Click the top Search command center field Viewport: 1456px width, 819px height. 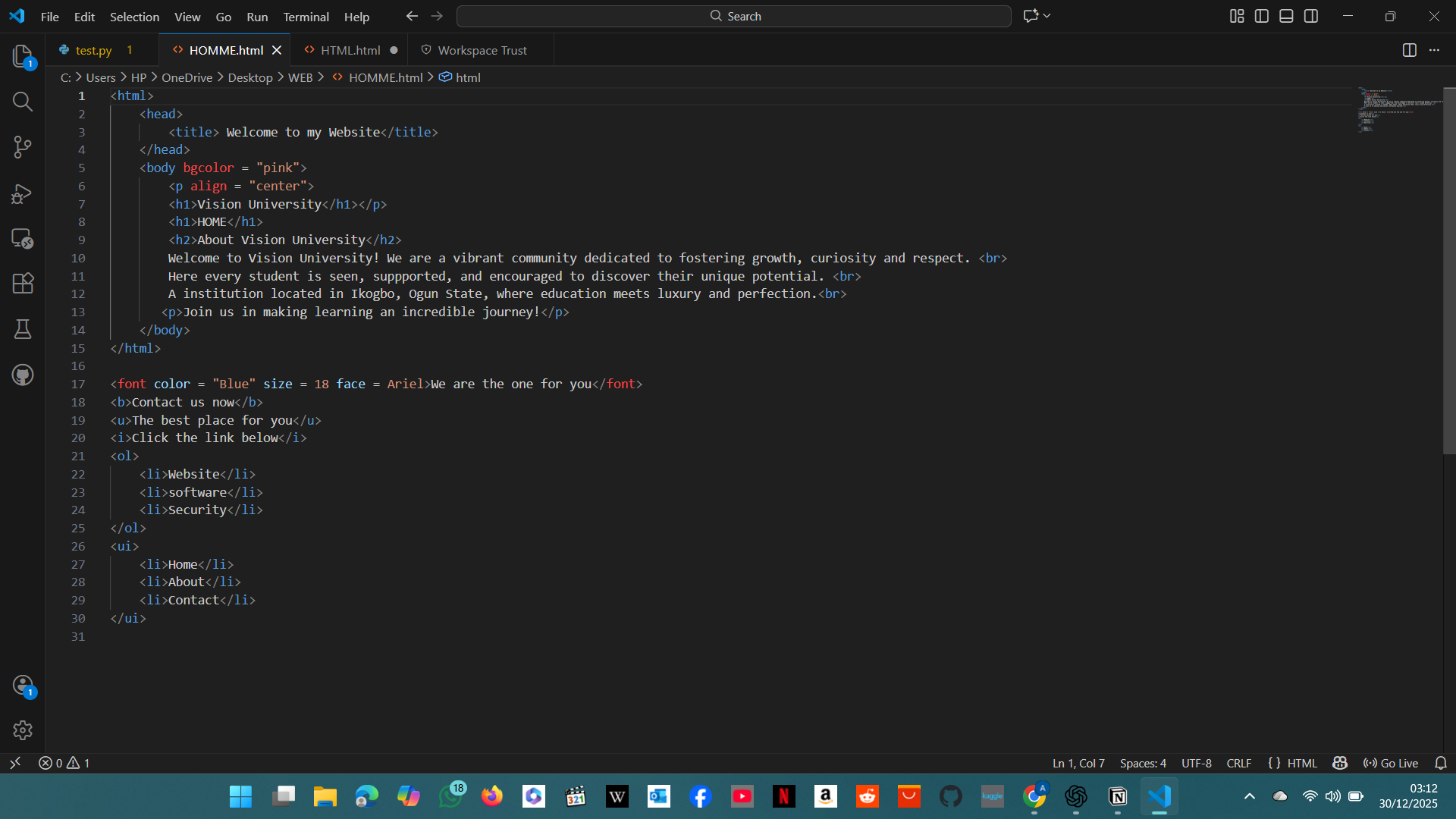(734, 16)
